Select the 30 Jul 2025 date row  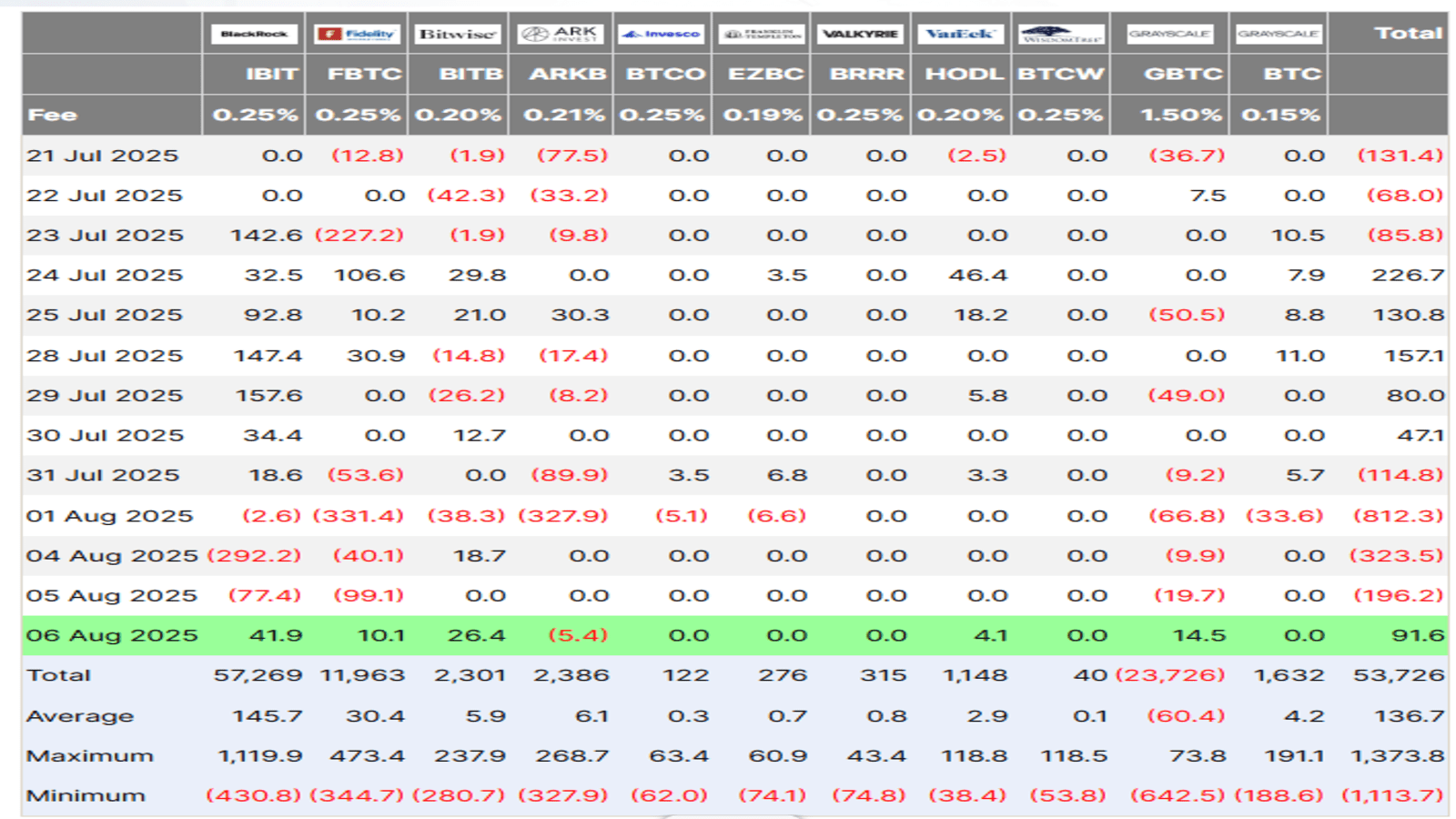[105, 436]
